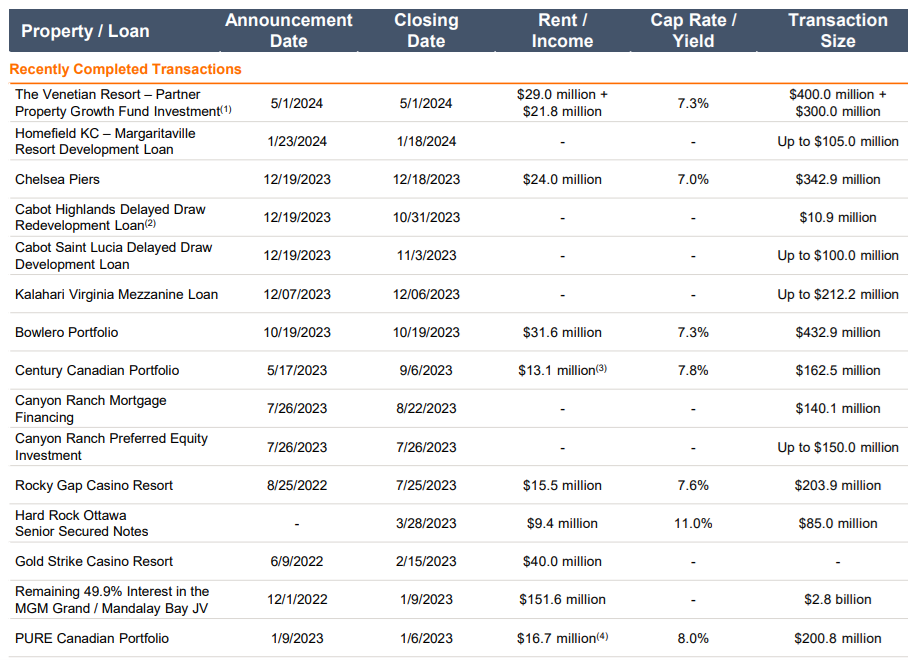Click the '$162.5 million' transaction size
Screen dimensions: 908x660
838,371
